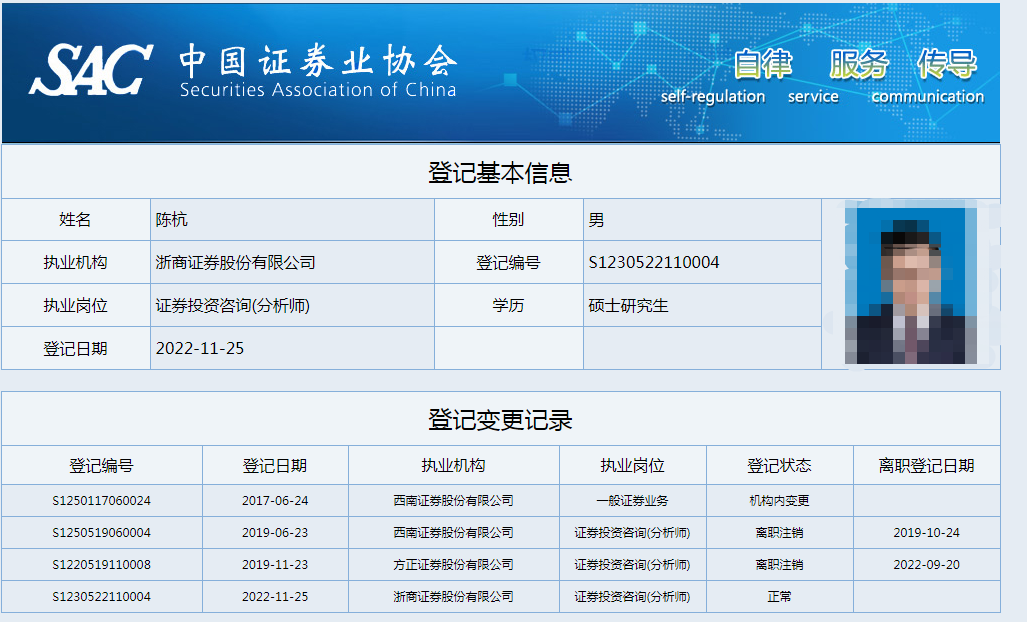Click the 执业机构 column header
The width and height of the screenshot is (1027, 622).
coord(453,466)
